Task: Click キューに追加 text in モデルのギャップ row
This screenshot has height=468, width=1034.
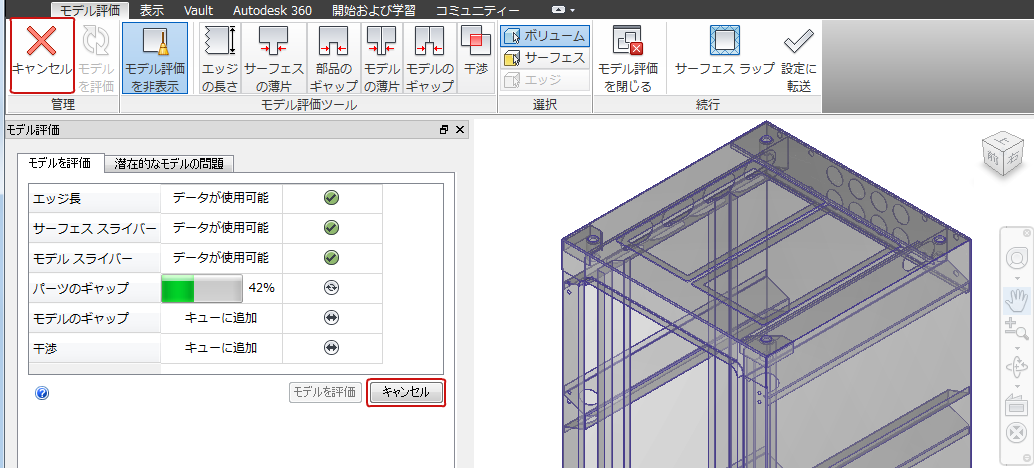Action: pyautogui.click(x=221, y=318)
